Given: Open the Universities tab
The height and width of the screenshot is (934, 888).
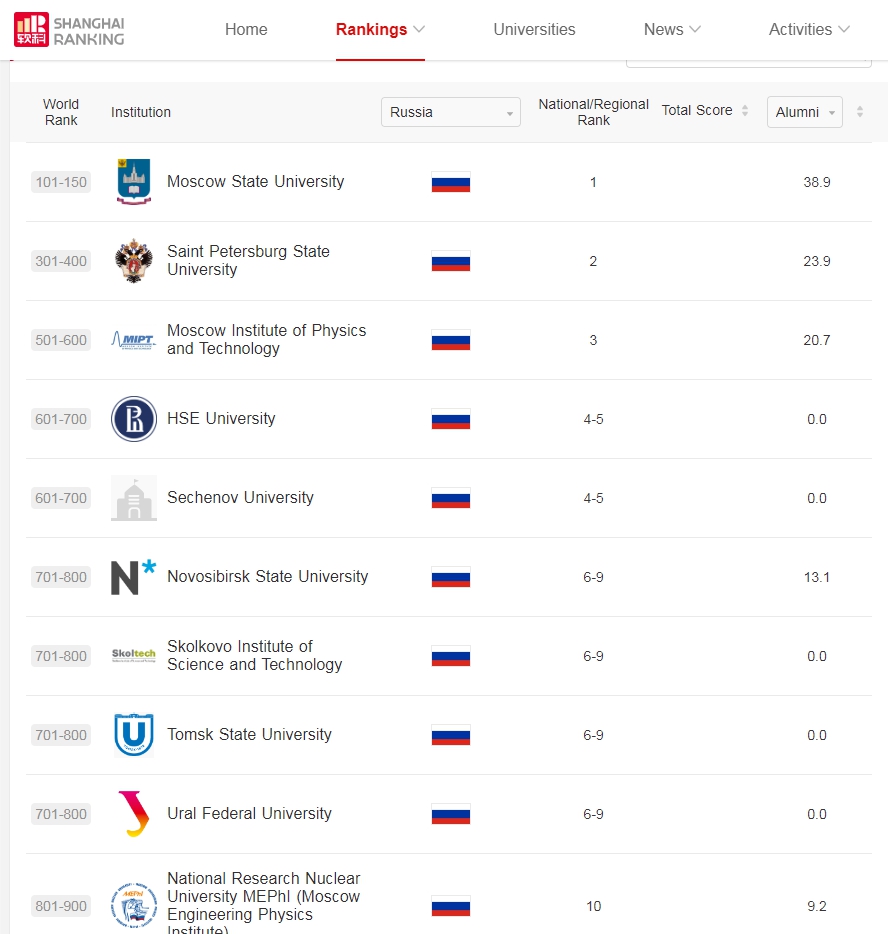Looking at the screenshot, I should [534, 29].
